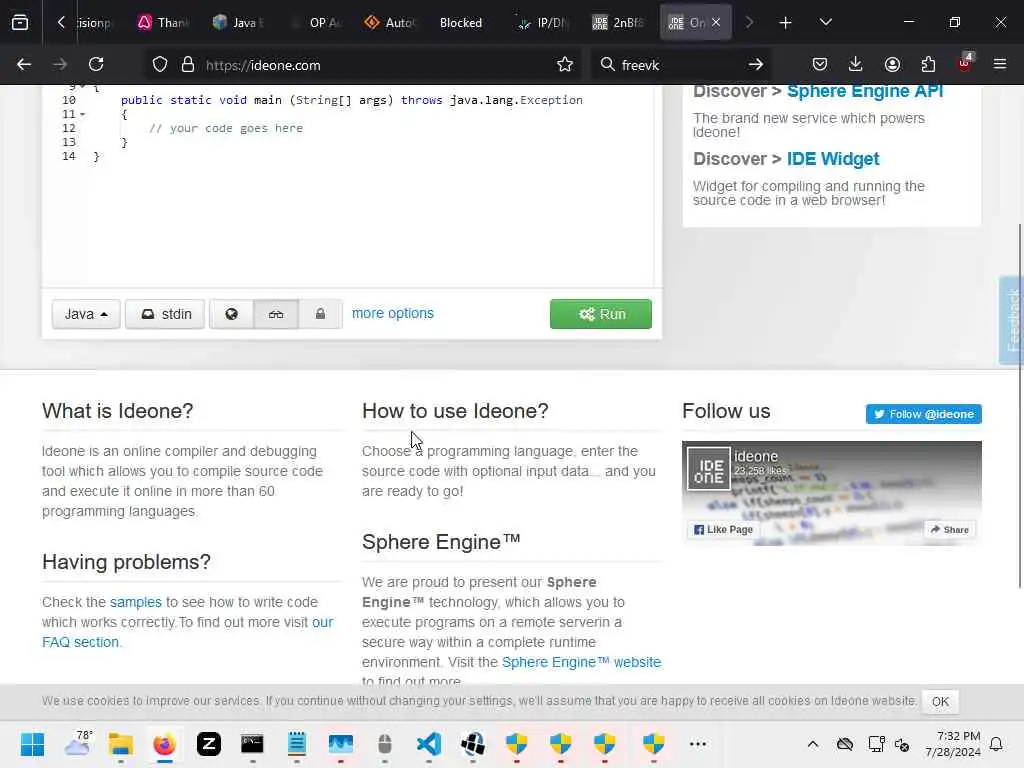Open the Downloads panel
This screenshot has height=768, width=1024.
tap(856, 65)
